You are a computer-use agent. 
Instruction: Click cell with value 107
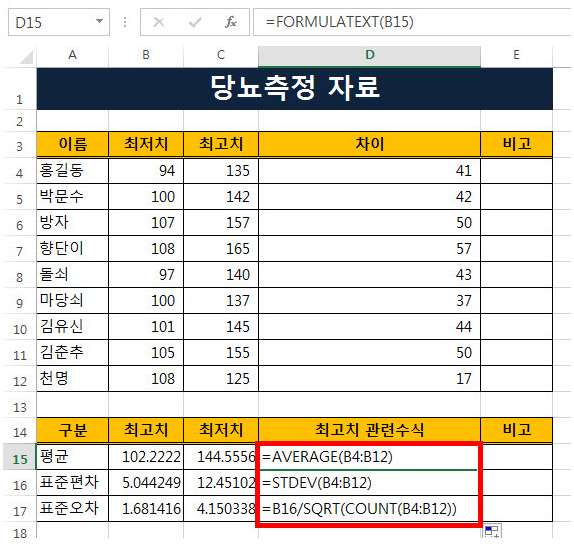pyautogui.click(x=146, y=223)
